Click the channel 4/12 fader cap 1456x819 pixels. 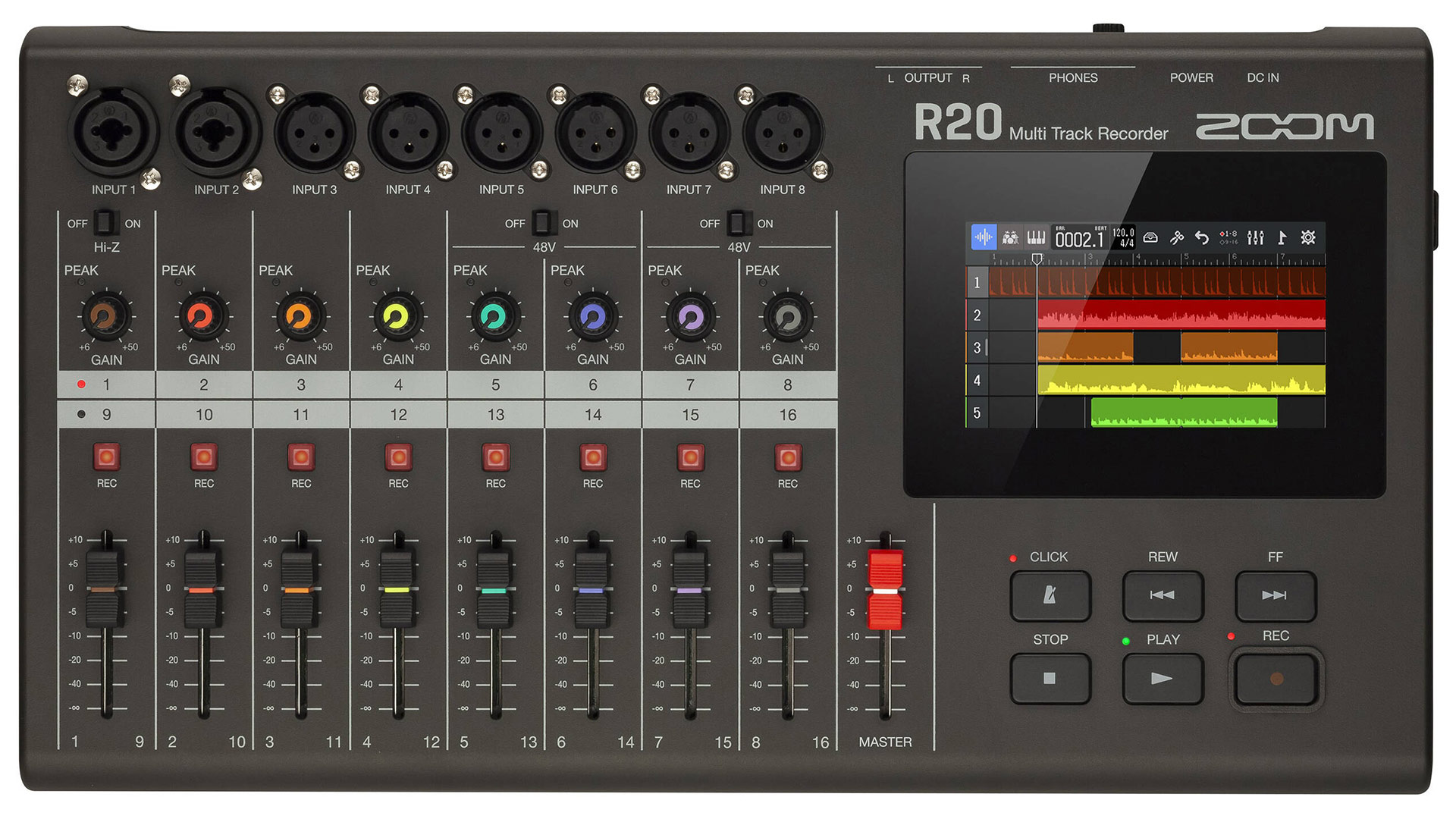[x=396, y=589]
